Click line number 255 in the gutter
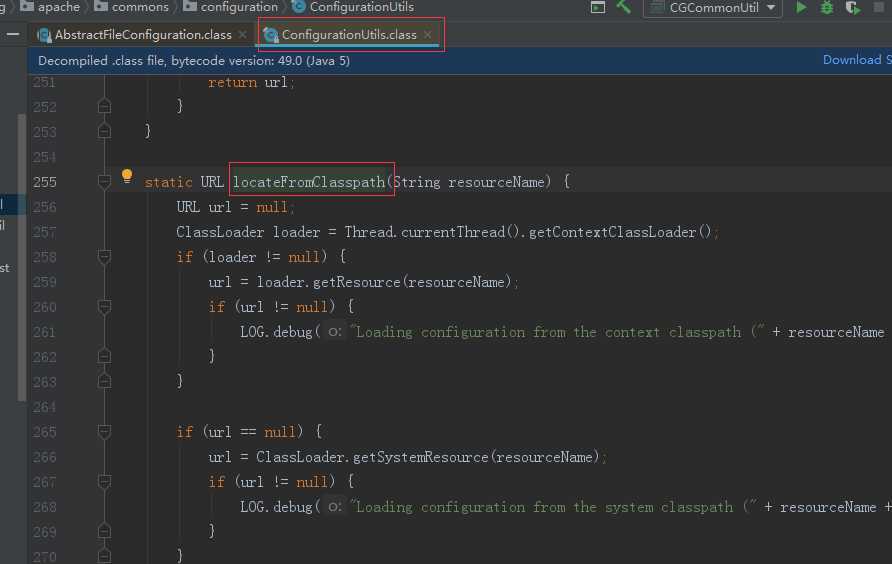The image size is (892, 564). point(45,182)
